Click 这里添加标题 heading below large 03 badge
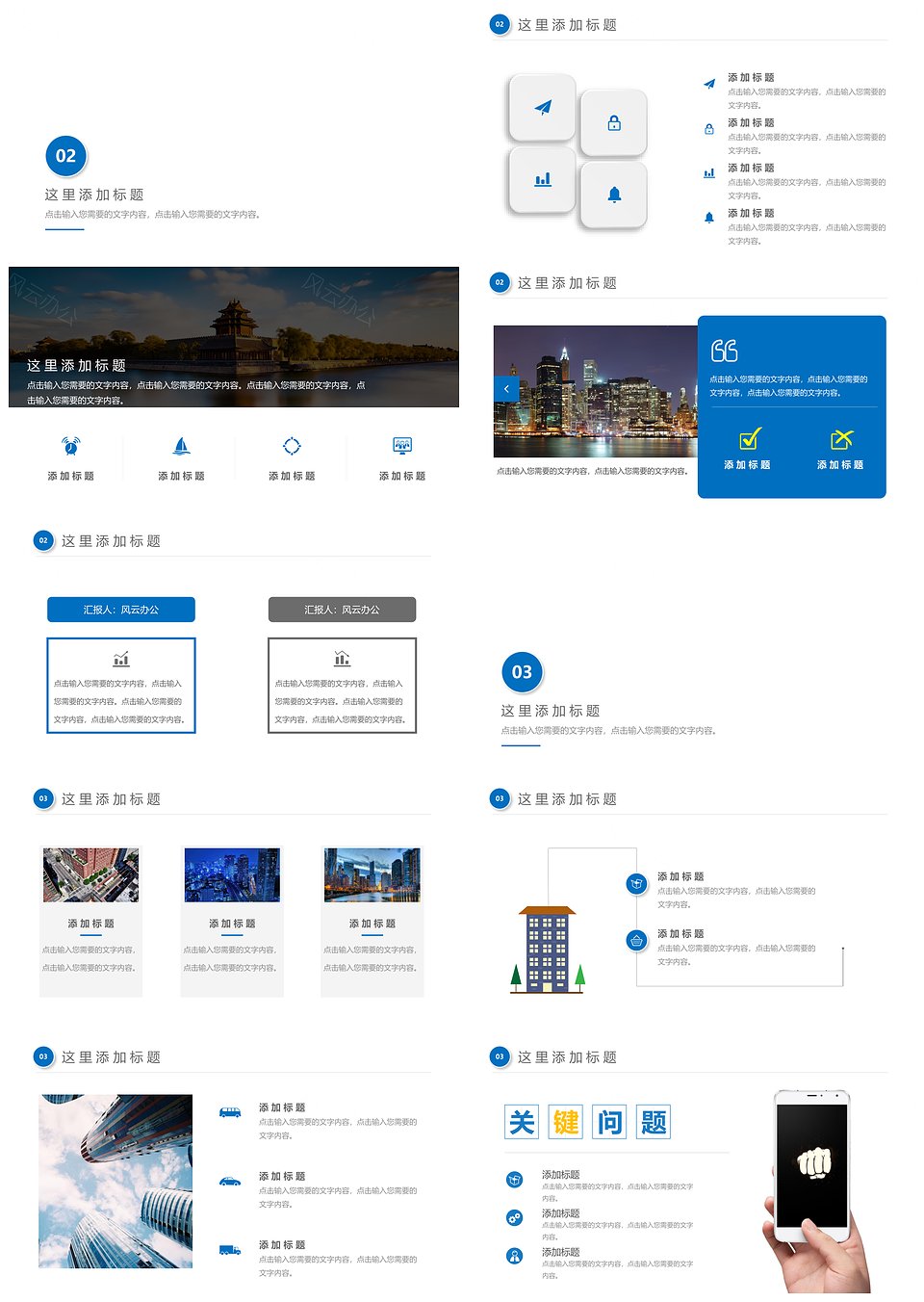924x1302 pixels. (550, 710)
